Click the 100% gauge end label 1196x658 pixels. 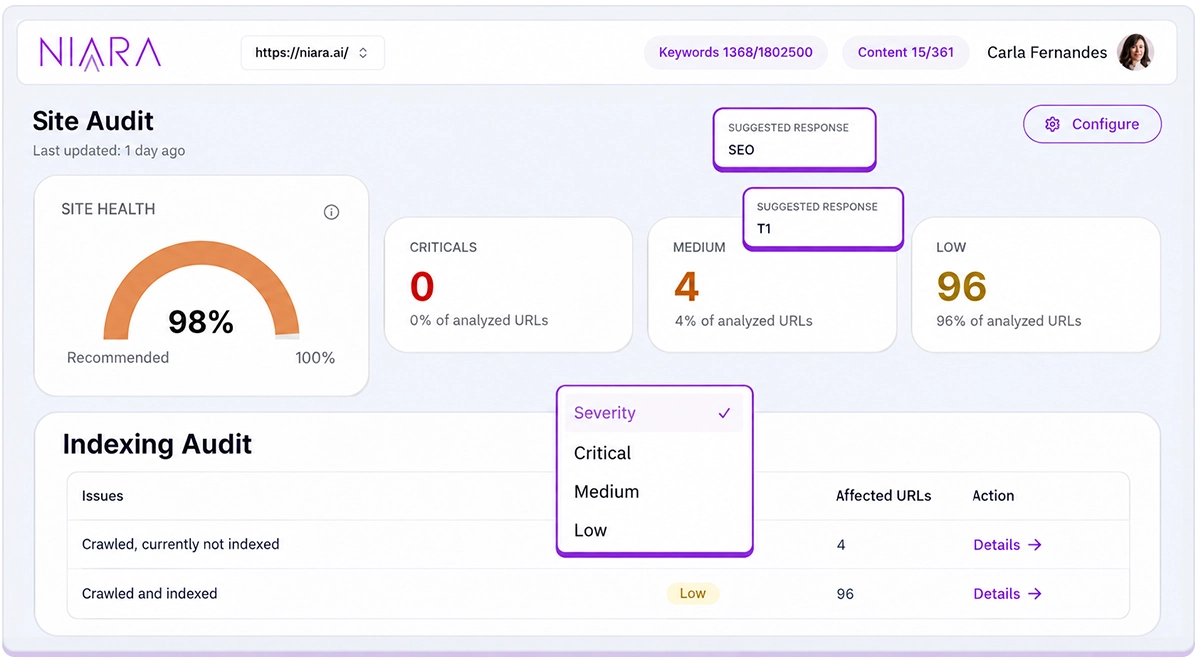click(x=315, y=358)
